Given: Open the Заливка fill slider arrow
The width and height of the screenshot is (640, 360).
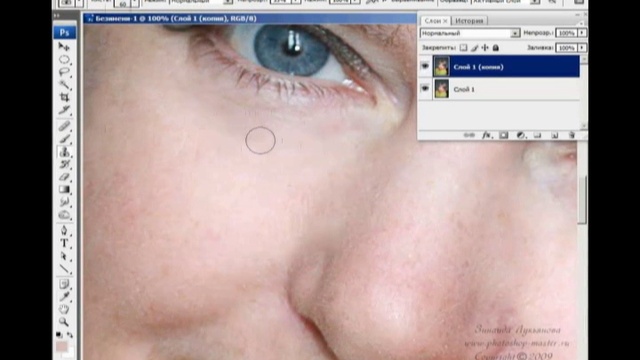Looking at the screenshot, I should click(x=582, y=48).
